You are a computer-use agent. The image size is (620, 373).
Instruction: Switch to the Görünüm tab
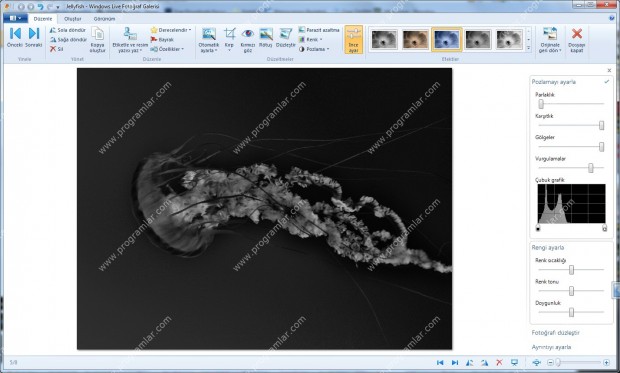tap(104, 19)
